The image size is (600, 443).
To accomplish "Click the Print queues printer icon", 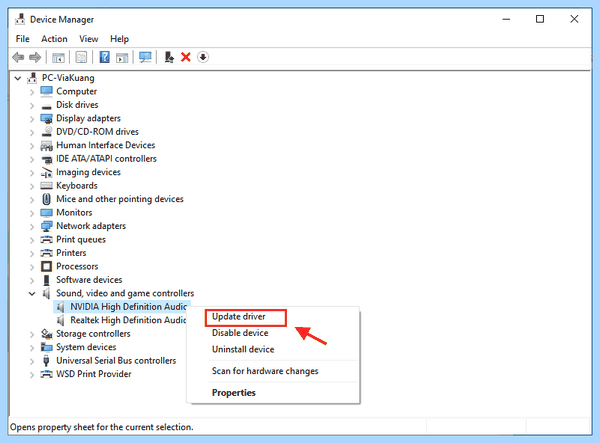I will (46, 239).
